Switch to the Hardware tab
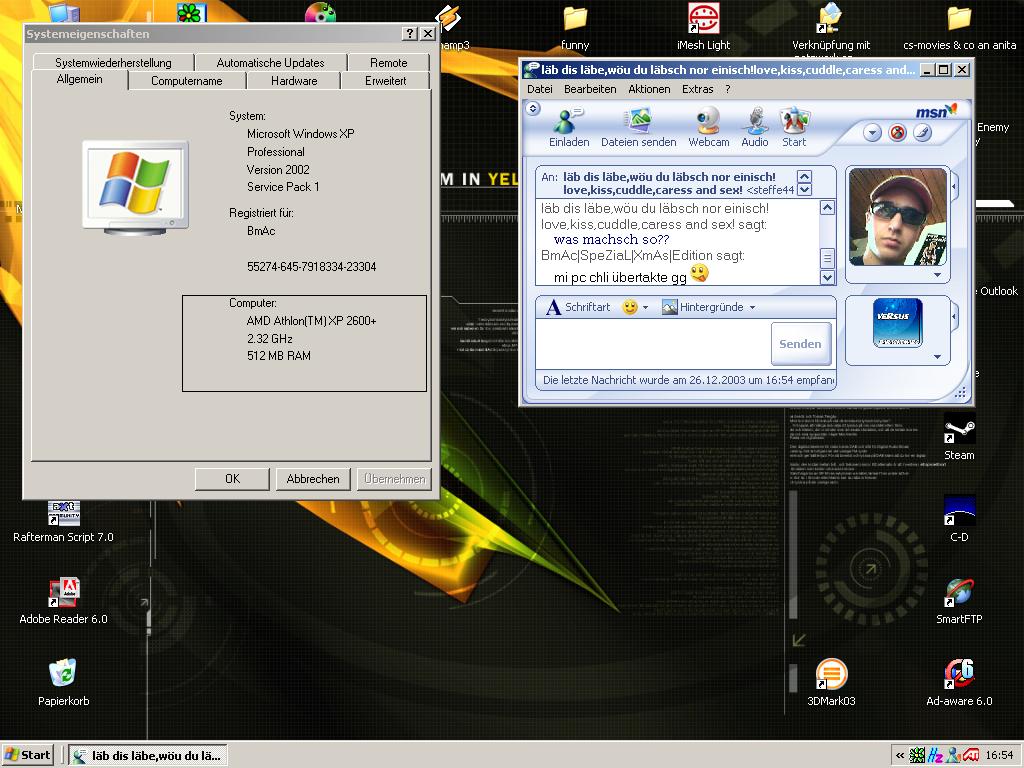This screenshot has height=768, width=1024. coord(294,81)
